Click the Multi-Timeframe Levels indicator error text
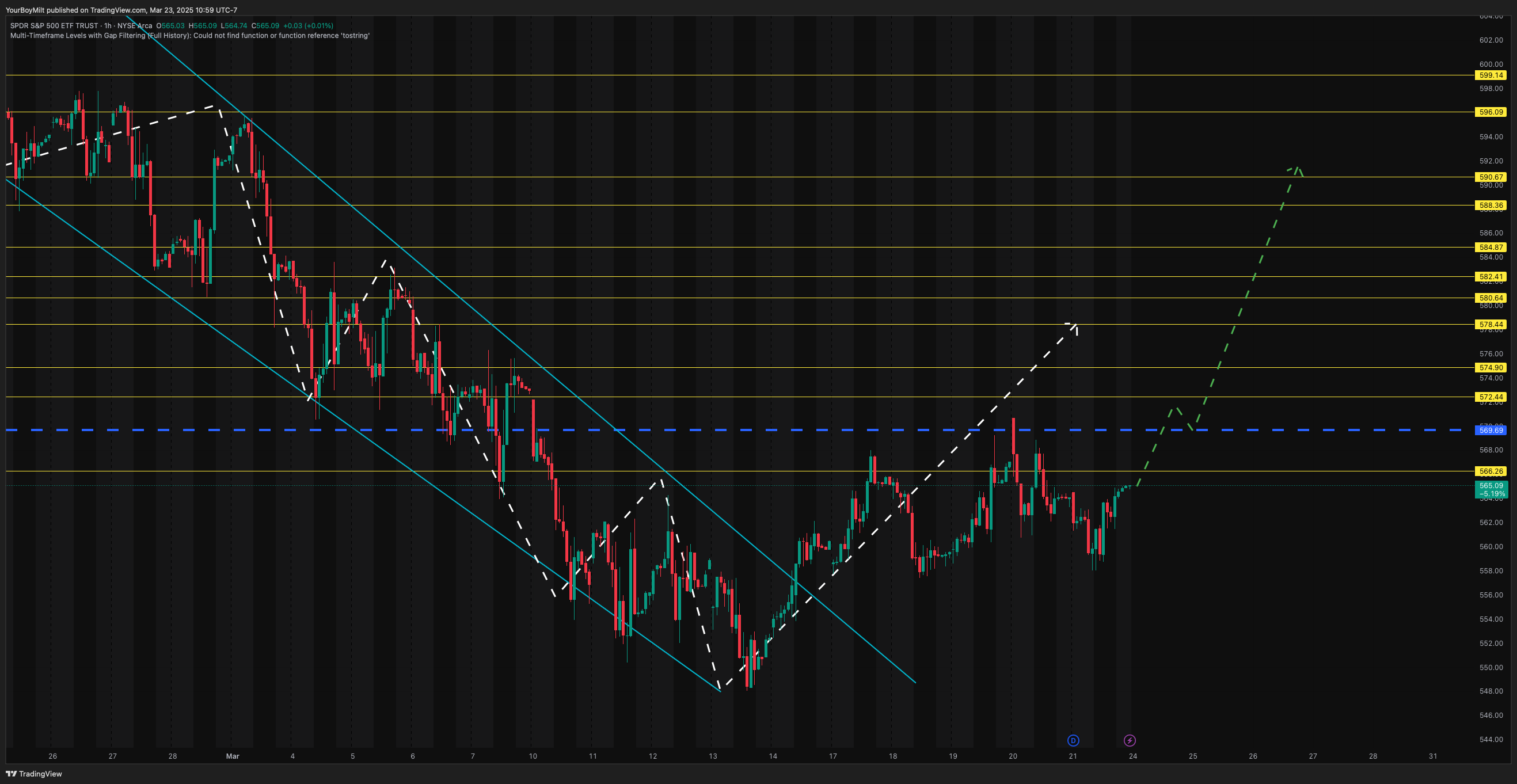This screenshot has width=1517, height=784. point(189,36)
